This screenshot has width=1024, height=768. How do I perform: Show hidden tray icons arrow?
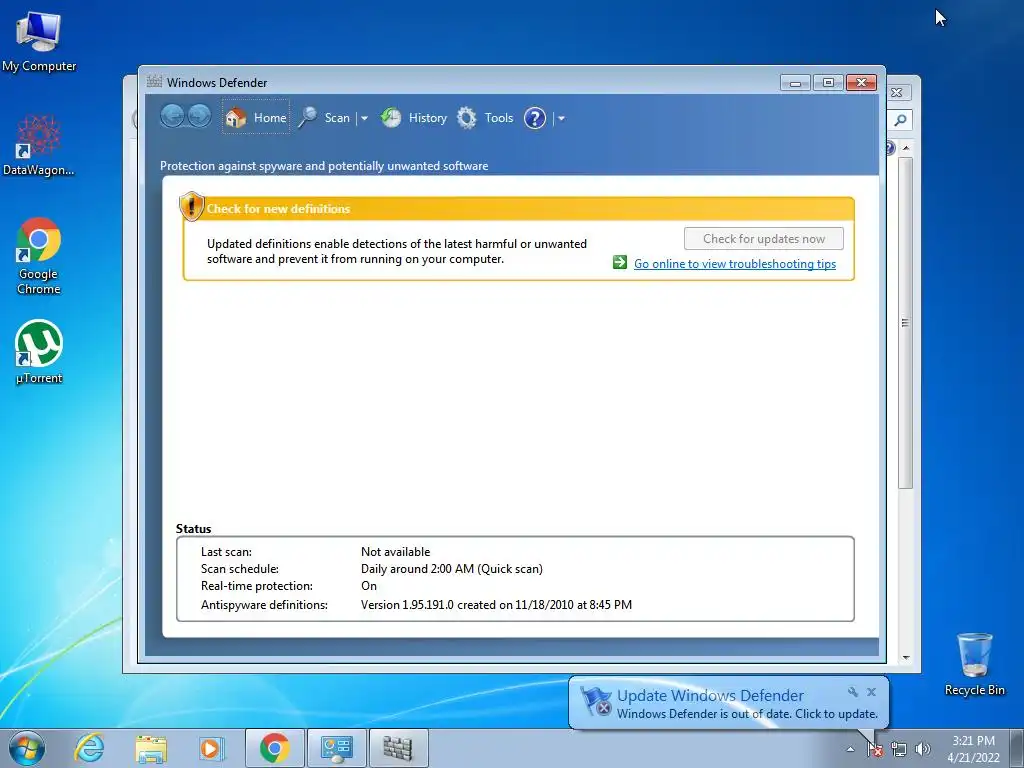[850, 749]
